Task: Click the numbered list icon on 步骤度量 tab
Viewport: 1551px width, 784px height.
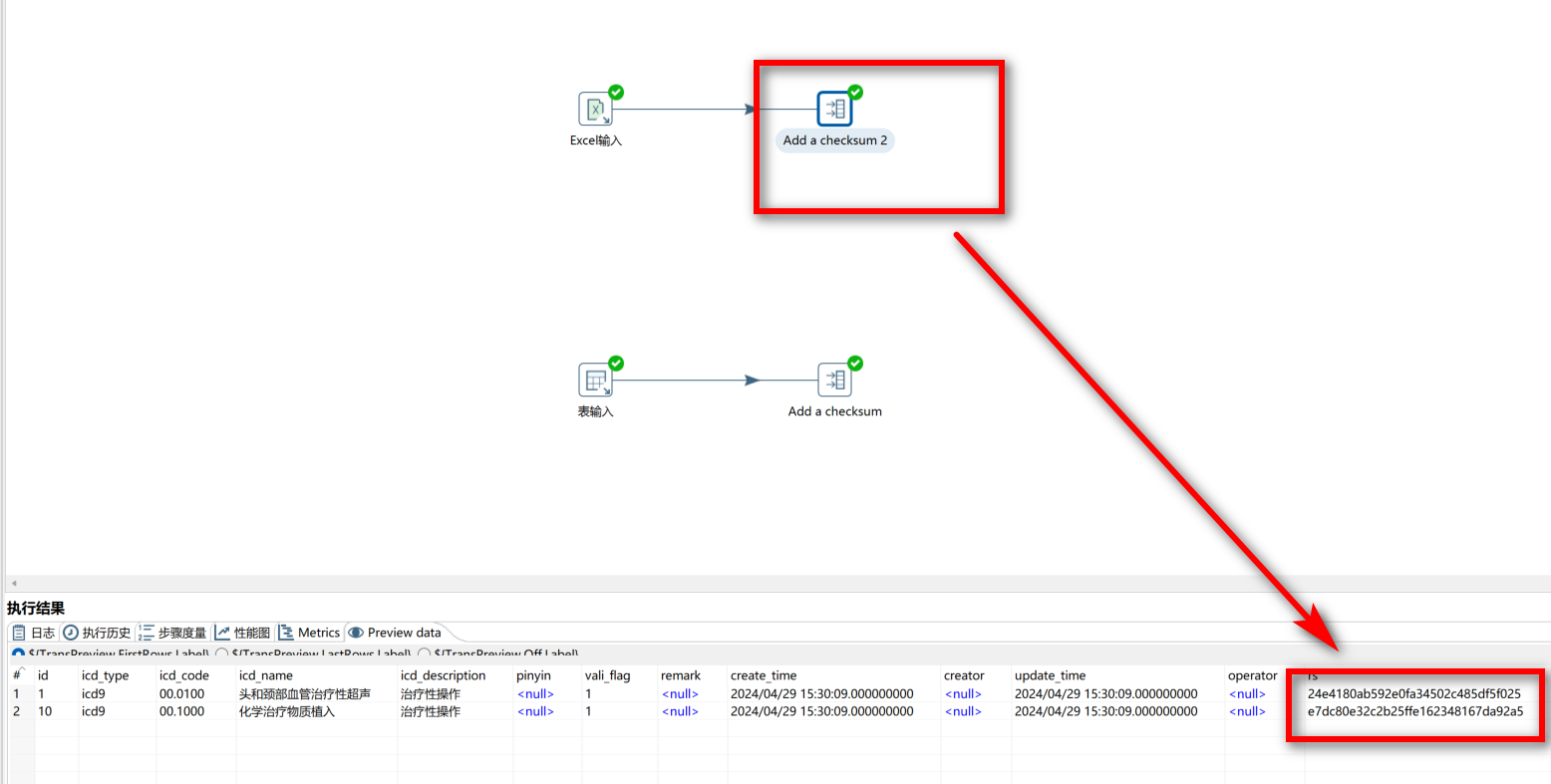Action: tap(146, 632)
